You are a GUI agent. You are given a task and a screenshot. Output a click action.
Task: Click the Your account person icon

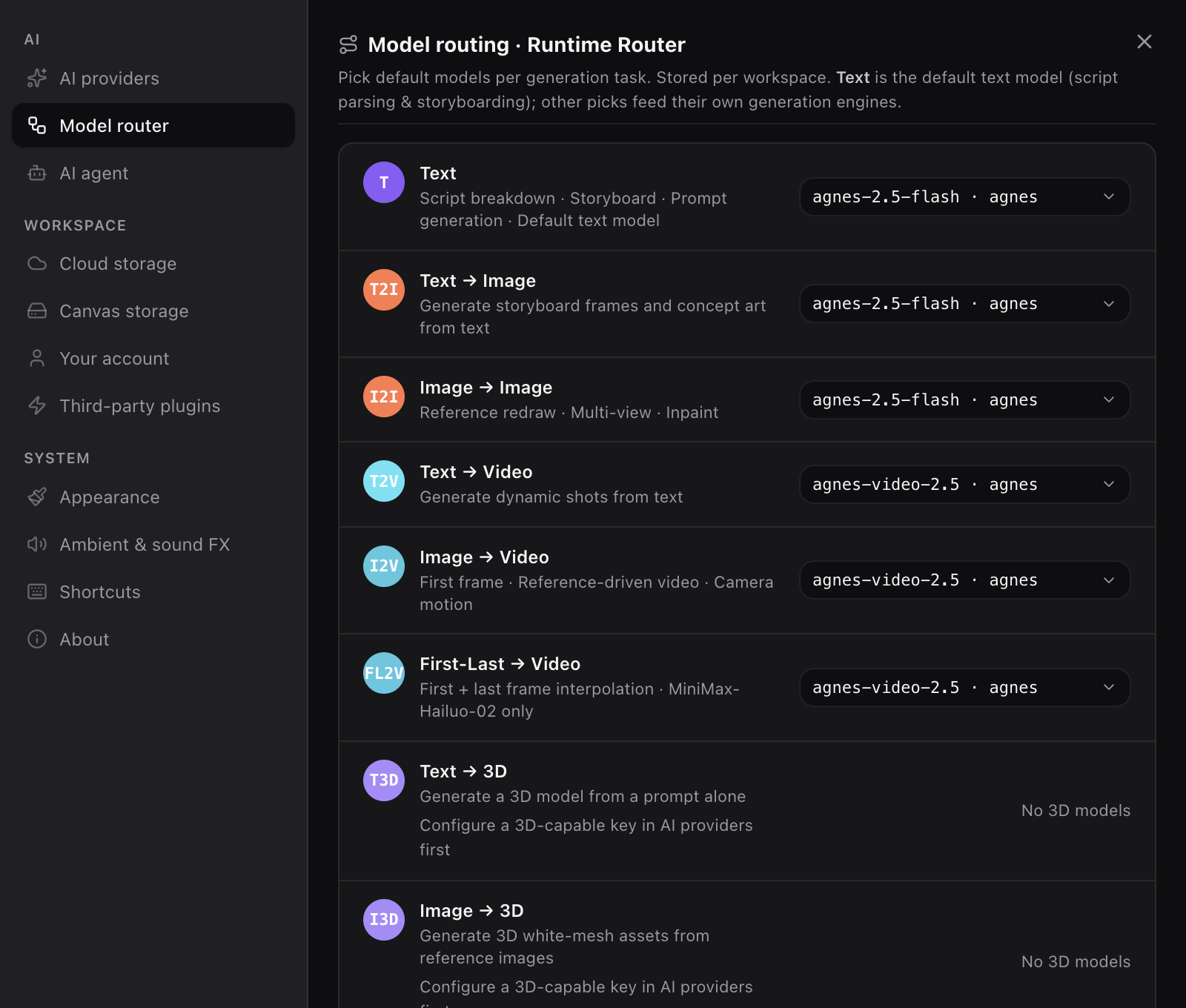click(37, 358)
